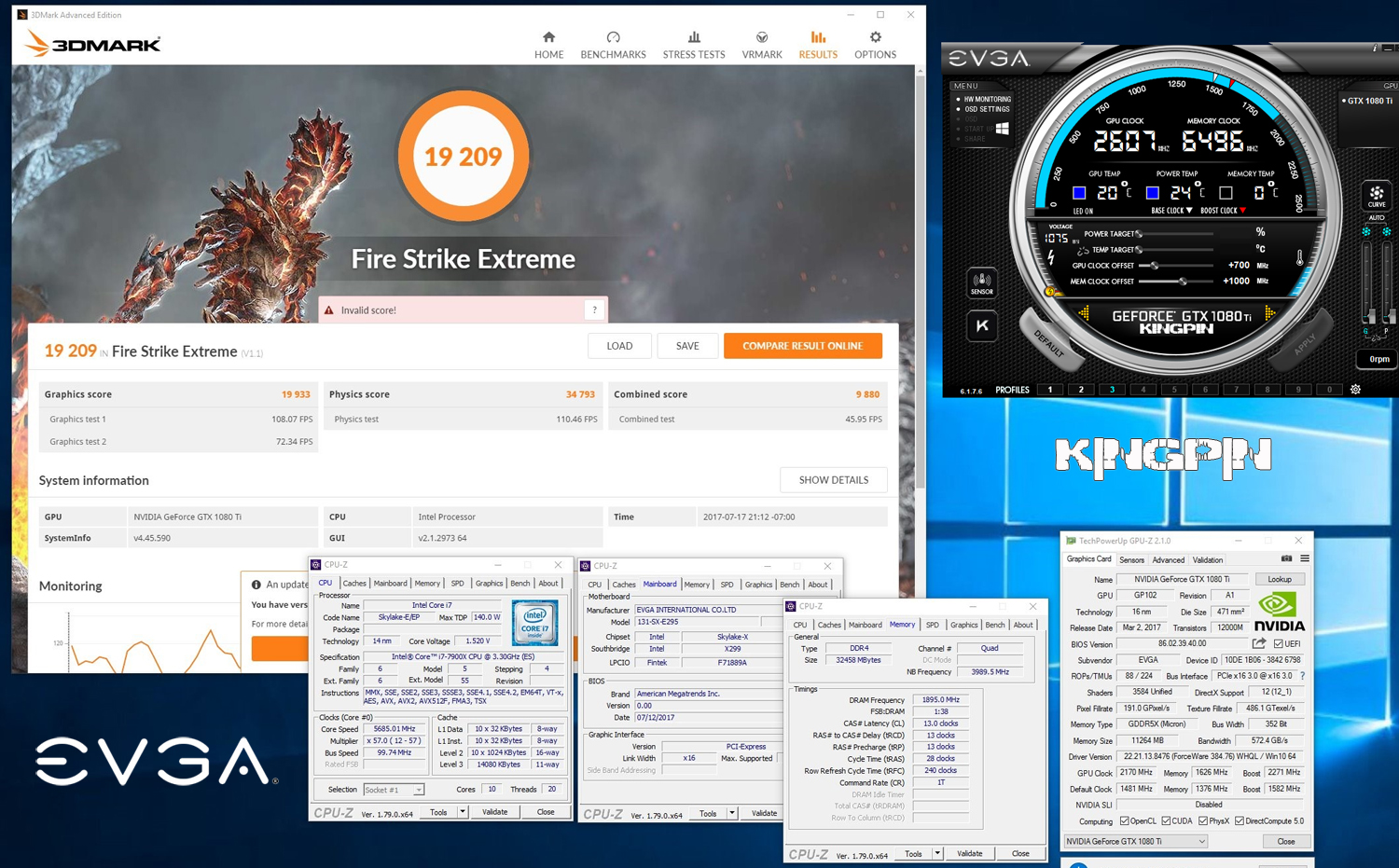This screenshot has height=868, width=1399.
Task: Adjust the MEM CLOCK OFFSET slider handle
Action: (x=1183, y=282)
